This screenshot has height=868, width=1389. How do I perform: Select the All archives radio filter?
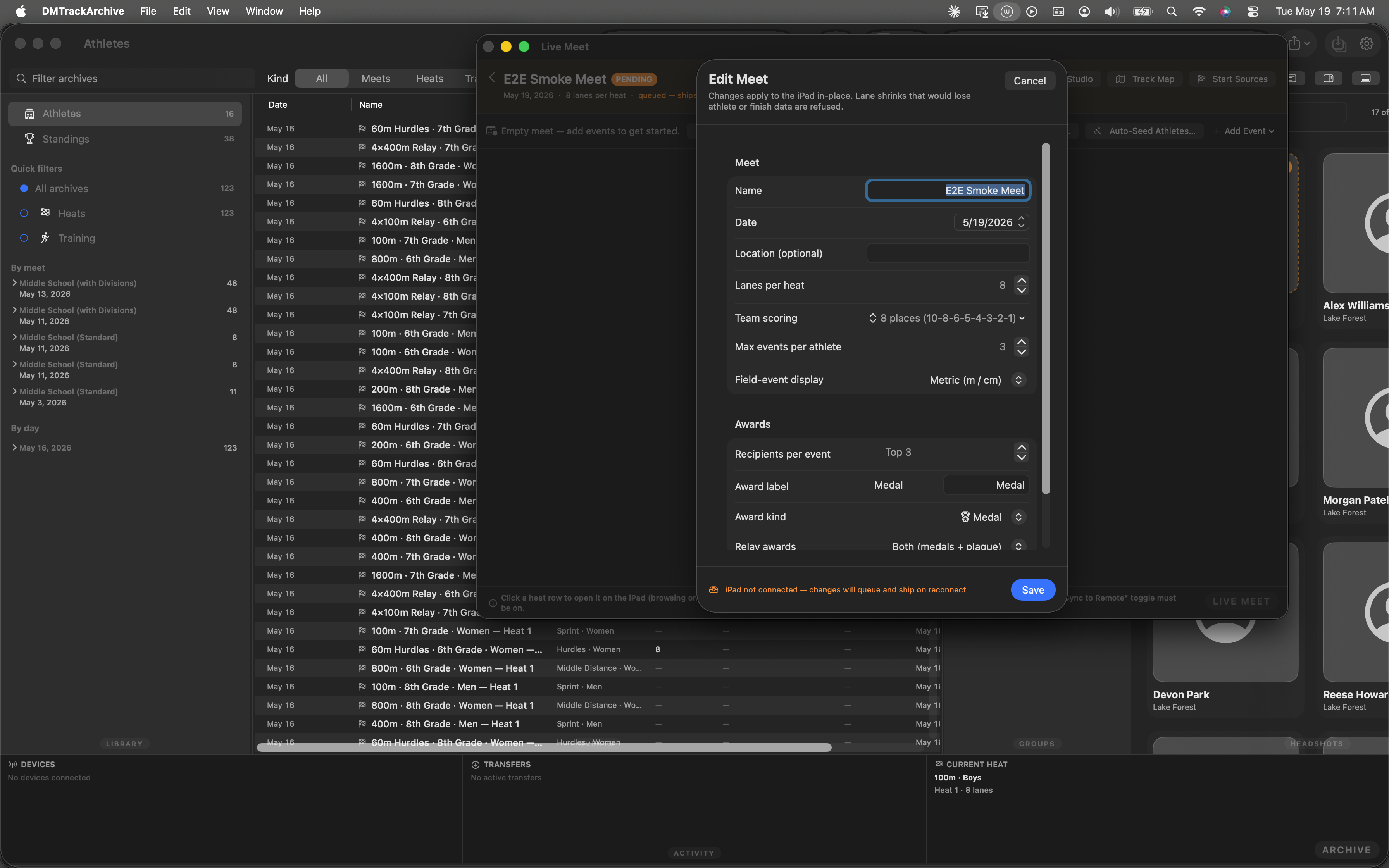point(24,188)
